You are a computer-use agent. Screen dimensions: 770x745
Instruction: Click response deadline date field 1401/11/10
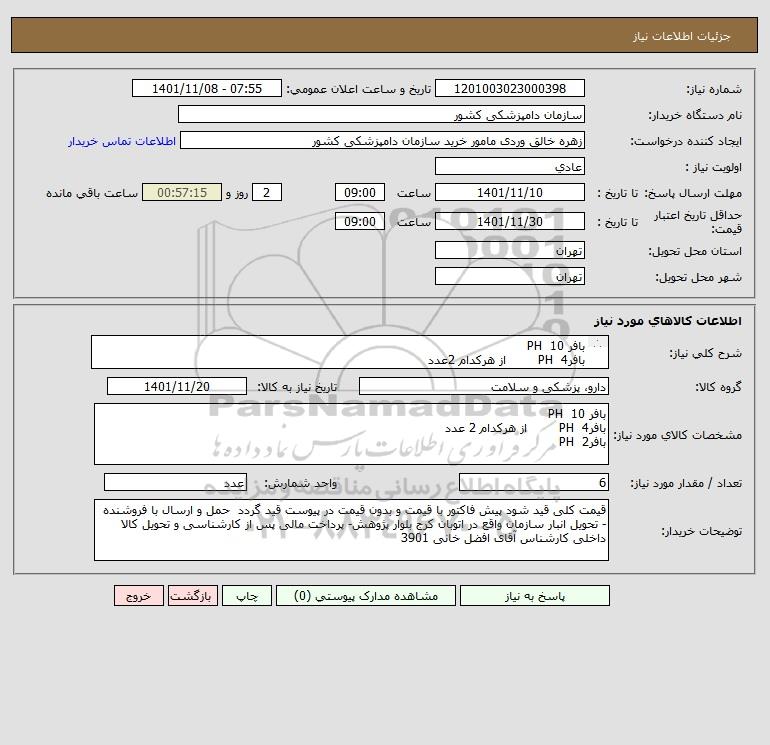(510, 193)
